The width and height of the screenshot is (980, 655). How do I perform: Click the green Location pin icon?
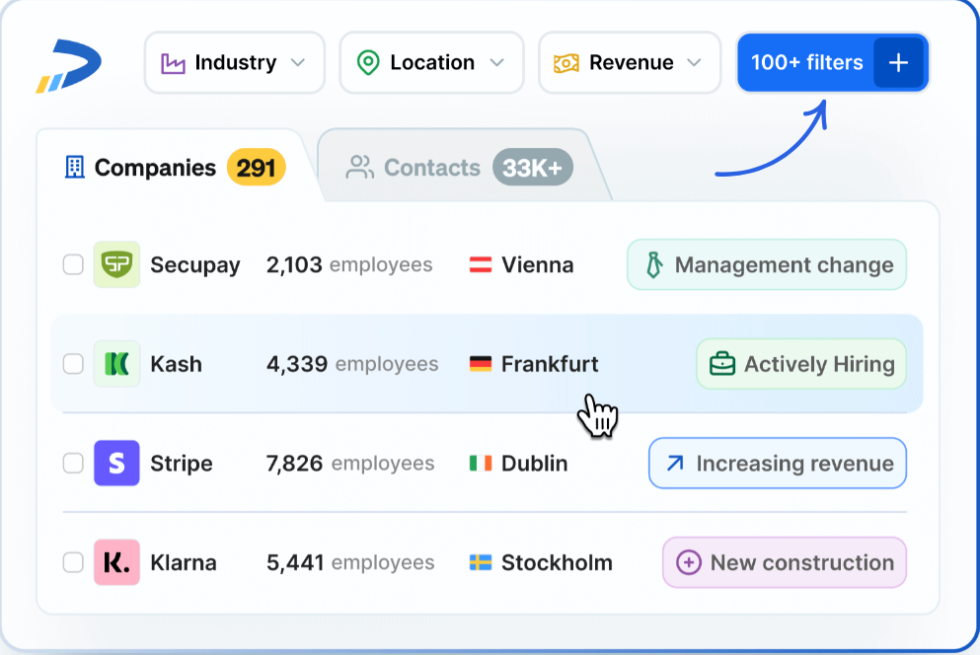coord(369,62)
